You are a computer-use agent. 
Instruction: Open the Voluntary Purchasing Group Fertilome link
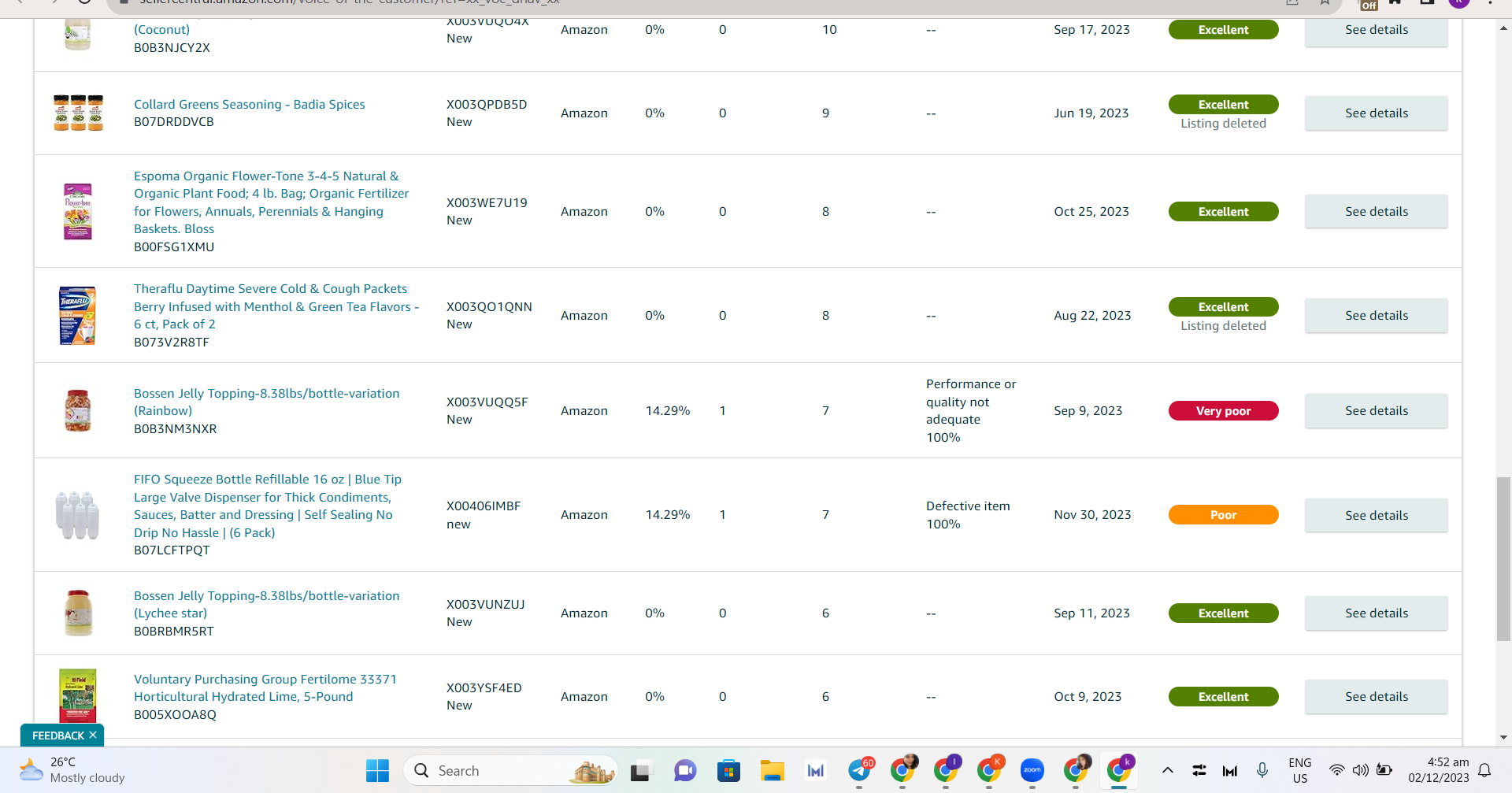(265, 687)
